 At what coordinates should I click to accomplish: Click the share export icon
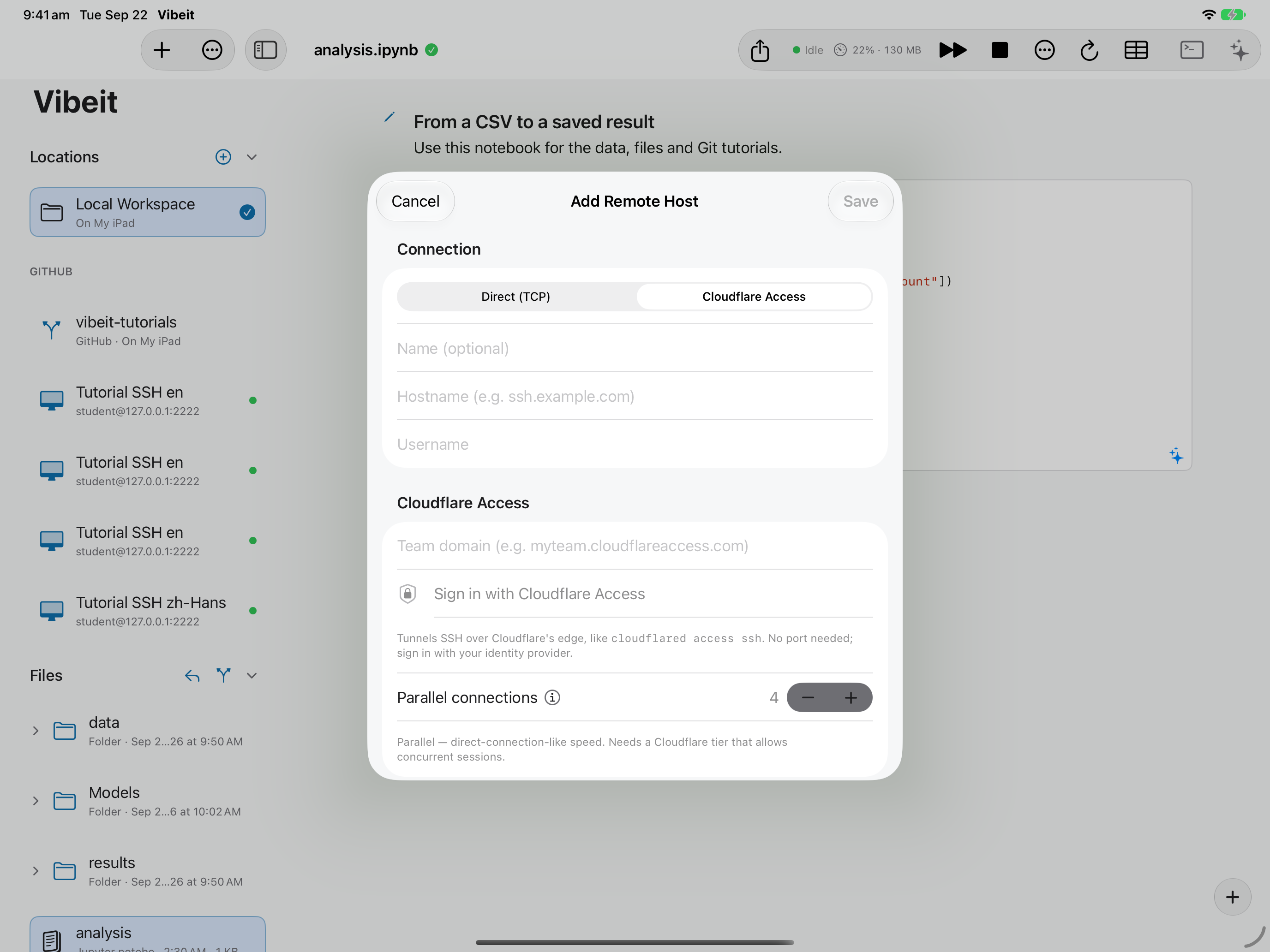(x=760, y=50)
